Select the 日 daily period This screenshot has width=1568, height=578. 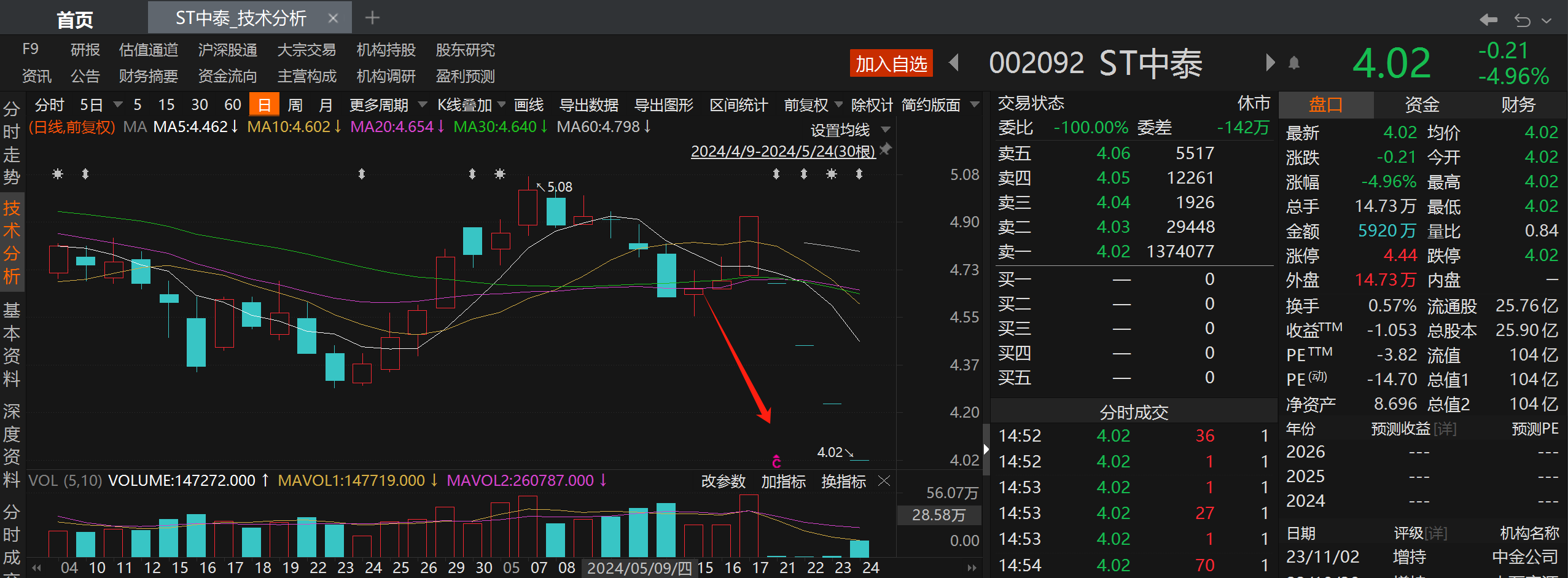(x=264, y=105)
